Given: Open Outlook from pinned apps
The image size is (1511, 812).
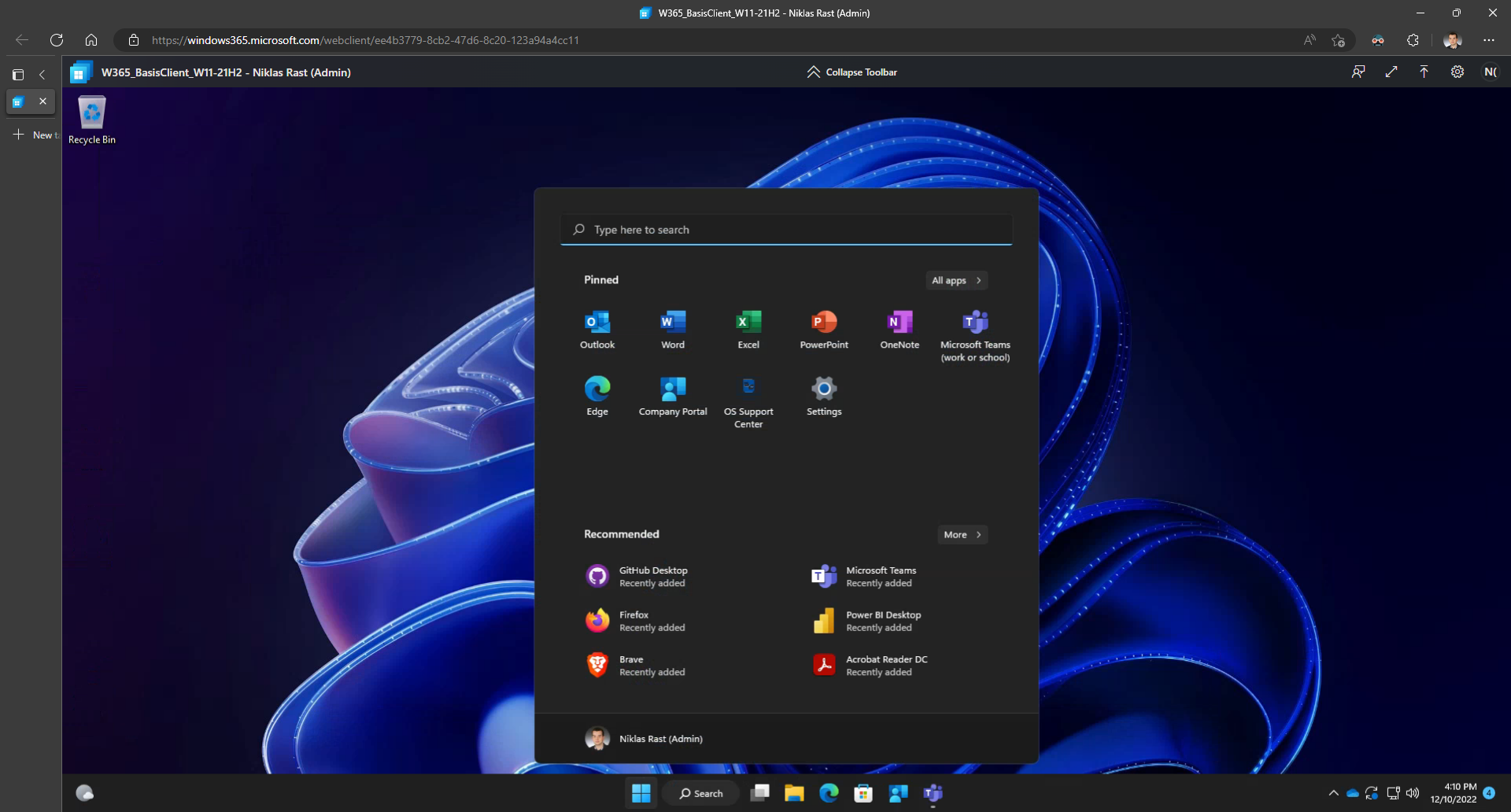Looking at the screenshot, I should click(597, 330).
